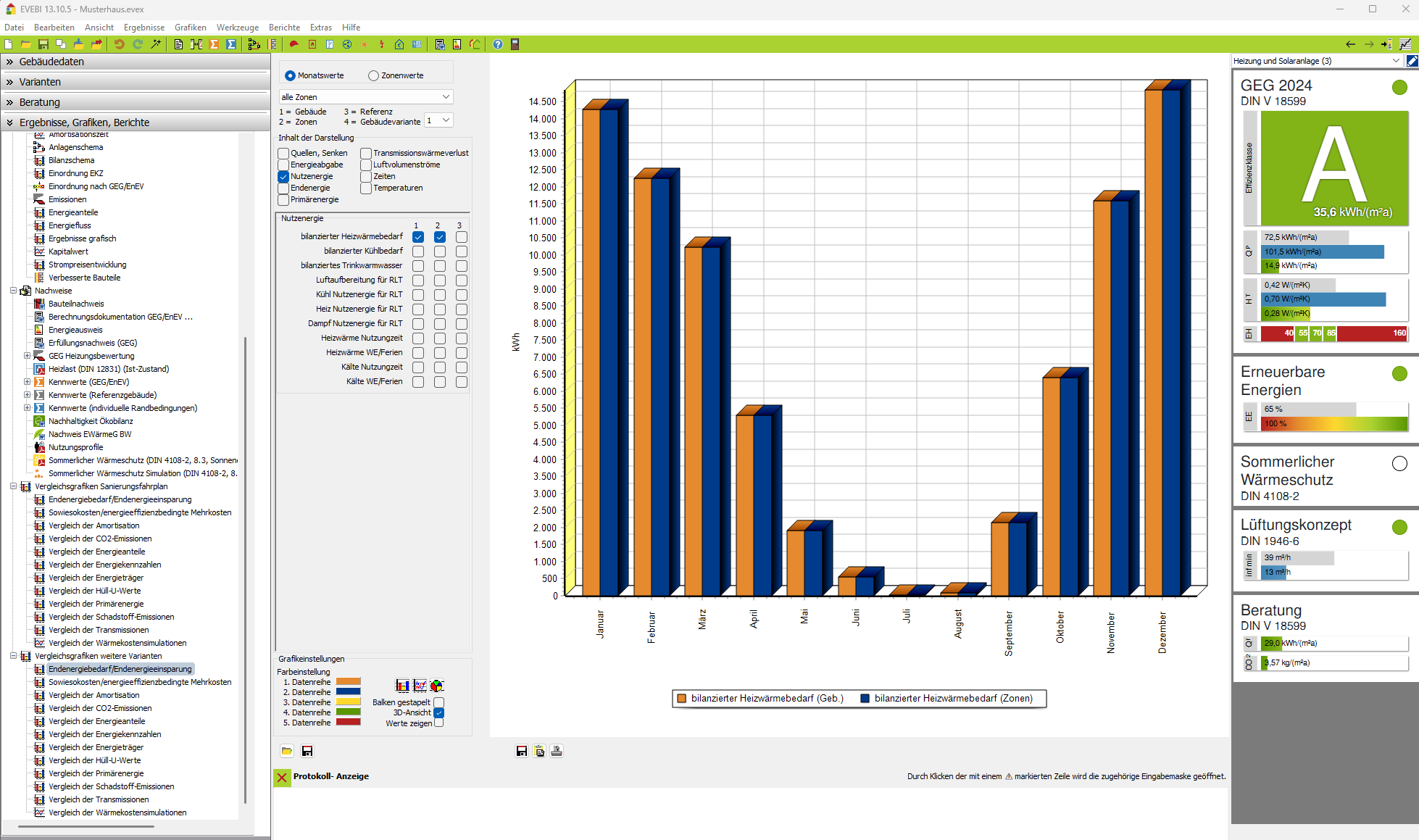Click the orange 1. Datenreihe color swatch

(348, 682)
